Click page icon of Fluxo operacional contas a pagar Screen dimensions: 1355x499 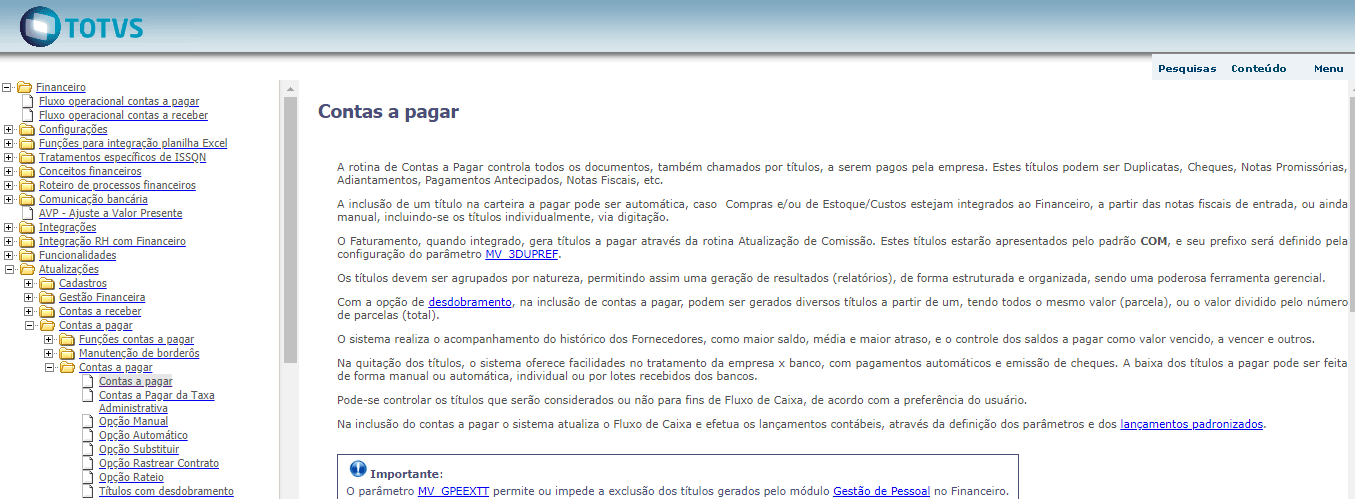(28, 101)
